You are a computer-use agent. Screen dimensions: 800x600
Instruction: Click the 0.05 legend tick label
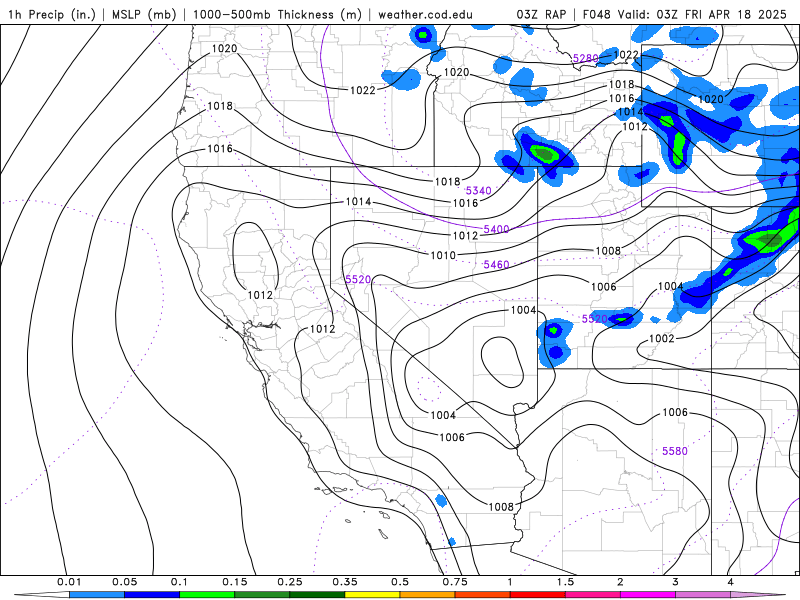(124, 582)
